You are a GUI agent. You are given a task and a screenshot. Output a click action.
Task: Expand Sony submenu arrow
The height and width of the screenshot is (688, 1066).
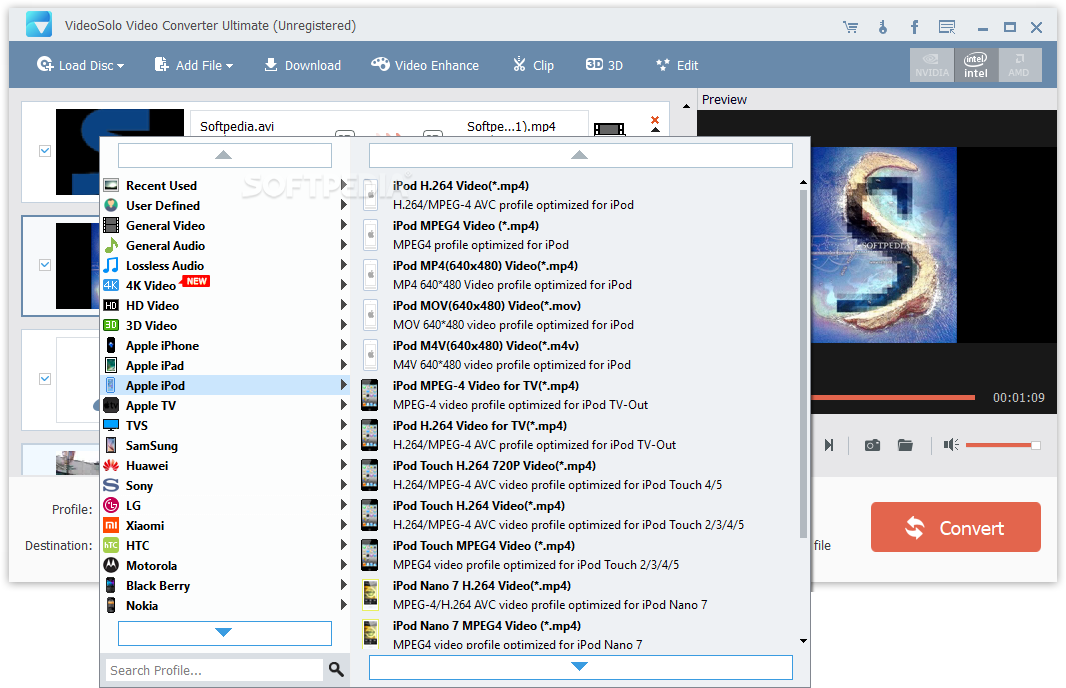(x=343, y=485)
